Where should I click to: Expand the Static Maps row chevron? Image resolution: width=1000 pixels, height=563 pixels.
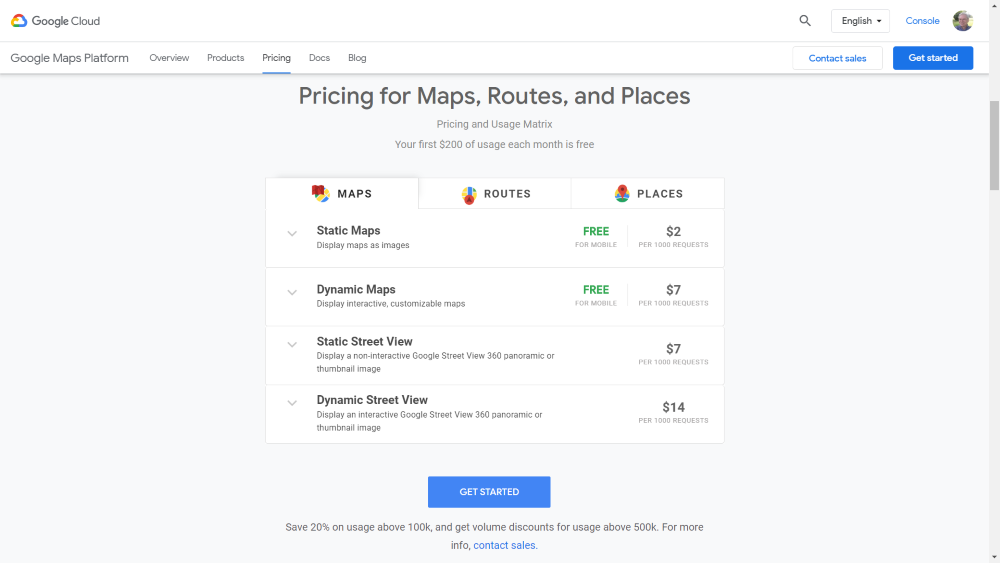[292, 233]
